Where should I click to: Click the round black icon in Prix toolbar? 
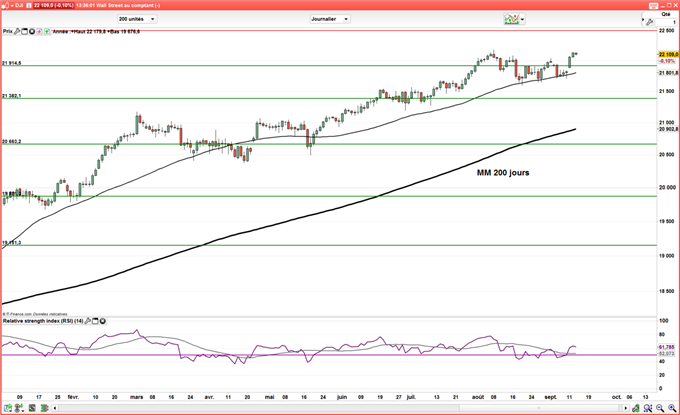pyautogui.click(x=32, y=32)
